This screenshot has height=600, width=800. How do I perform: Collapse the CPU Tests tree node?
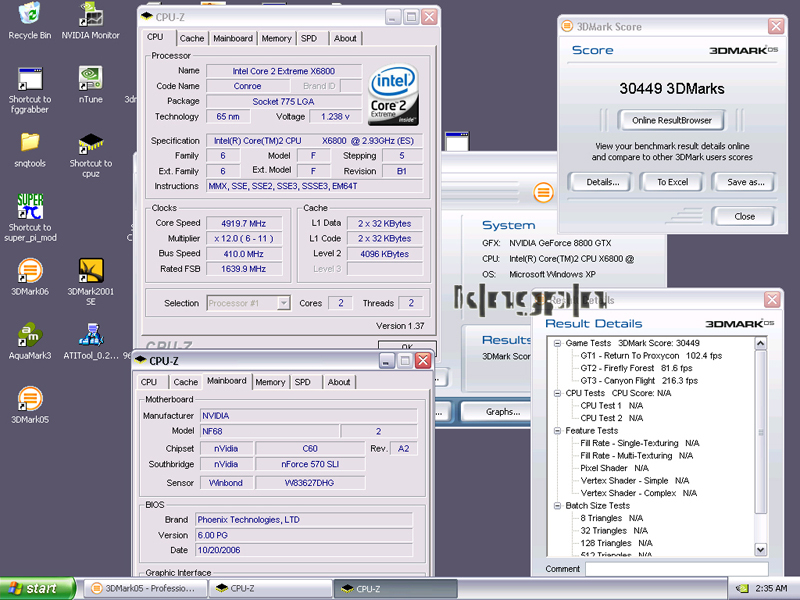557,393
